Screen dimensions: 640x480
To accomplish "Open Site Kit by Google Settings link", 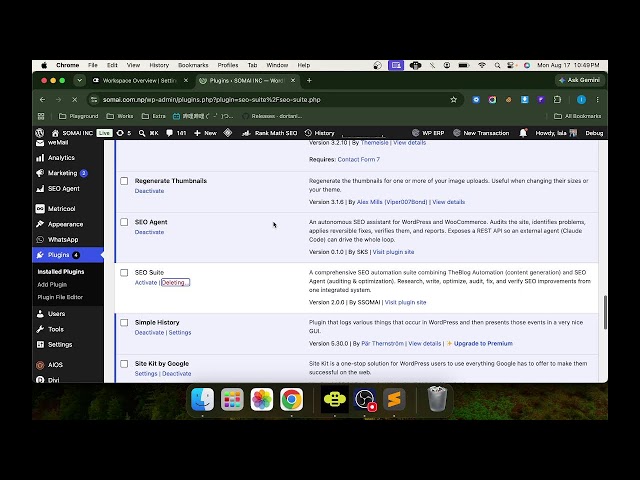I will (146, 374).
